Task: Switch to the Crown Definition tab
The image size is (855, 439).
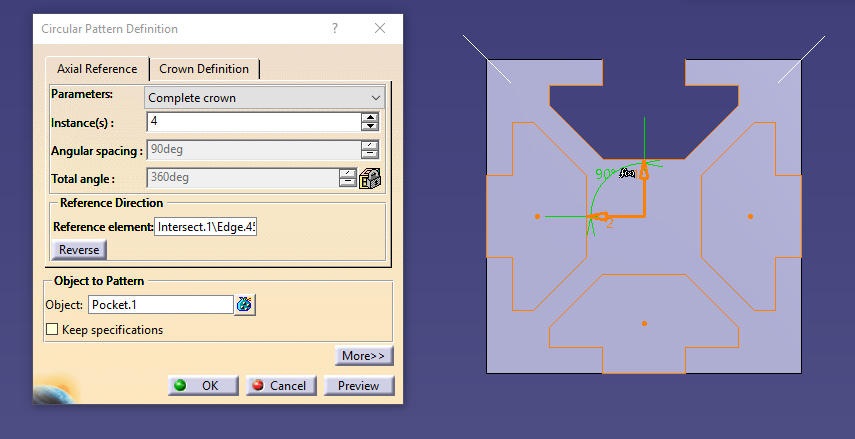Action: point(204,69)
